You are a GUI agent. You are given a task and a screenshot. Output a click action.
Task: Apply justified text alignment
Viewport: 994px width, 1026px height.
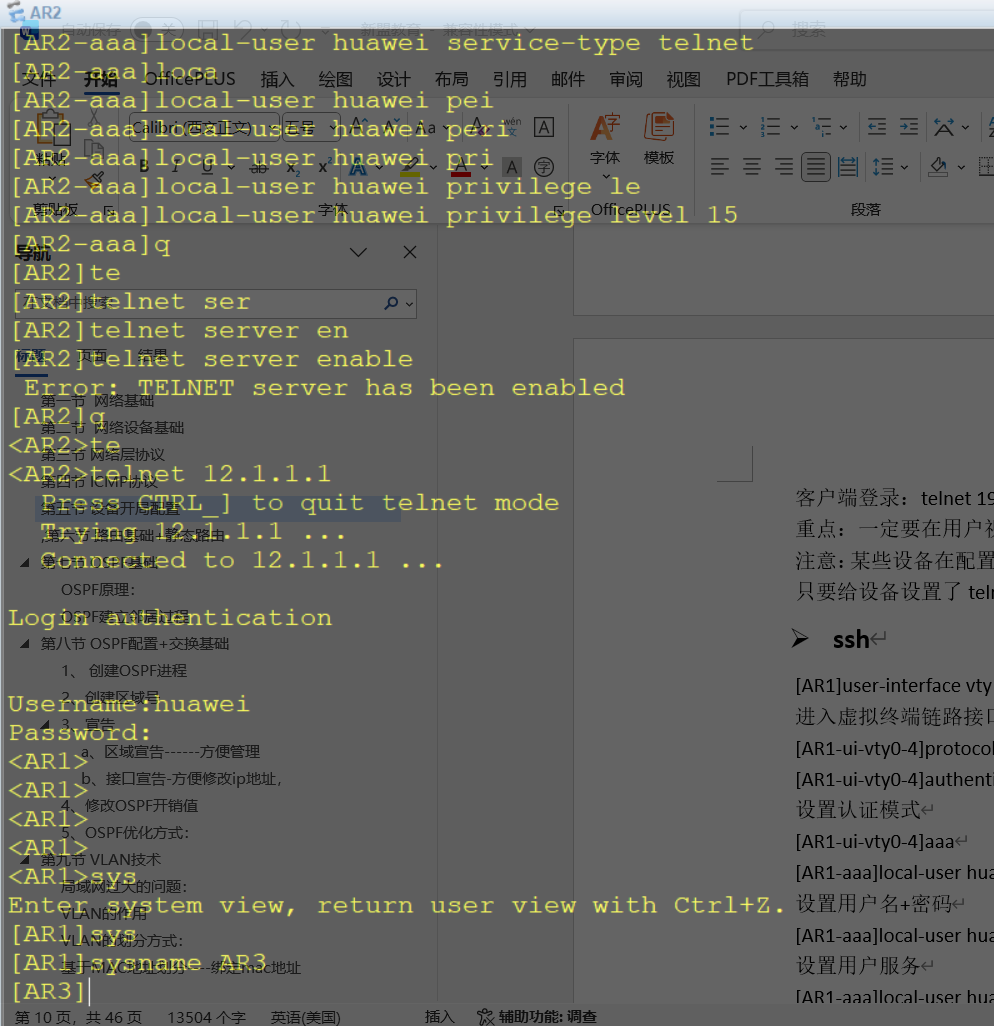[x=816, y=167]
